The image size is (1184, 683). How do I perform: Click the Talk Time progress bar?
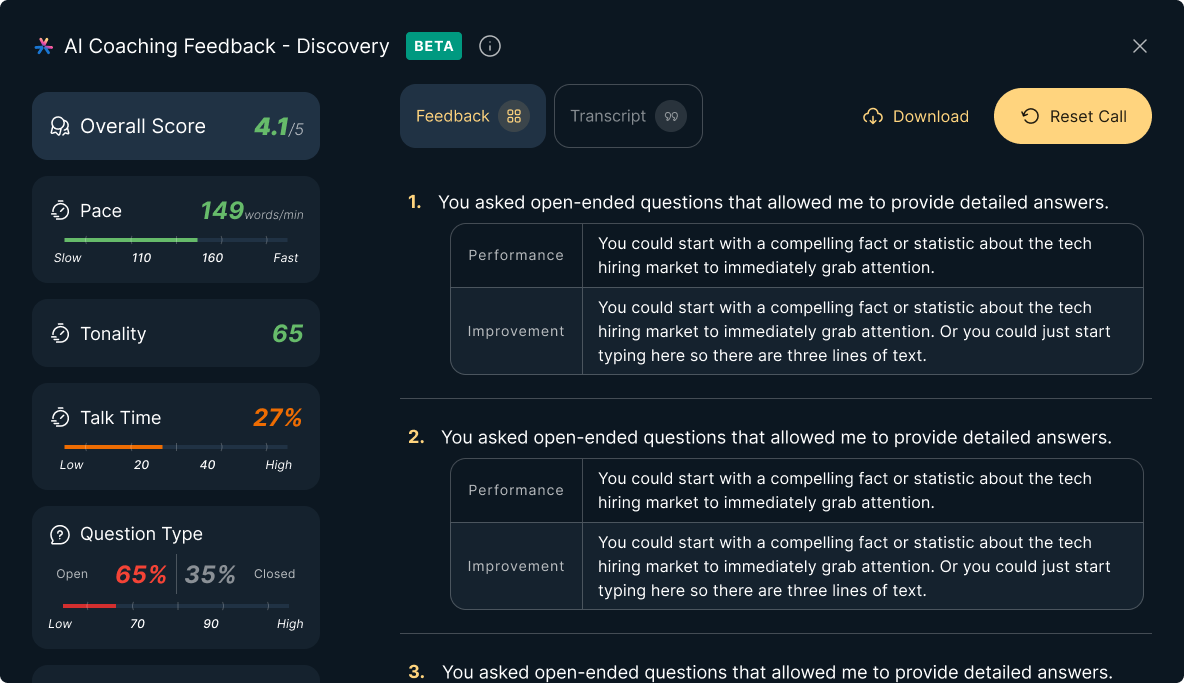(x=176, y=446)
